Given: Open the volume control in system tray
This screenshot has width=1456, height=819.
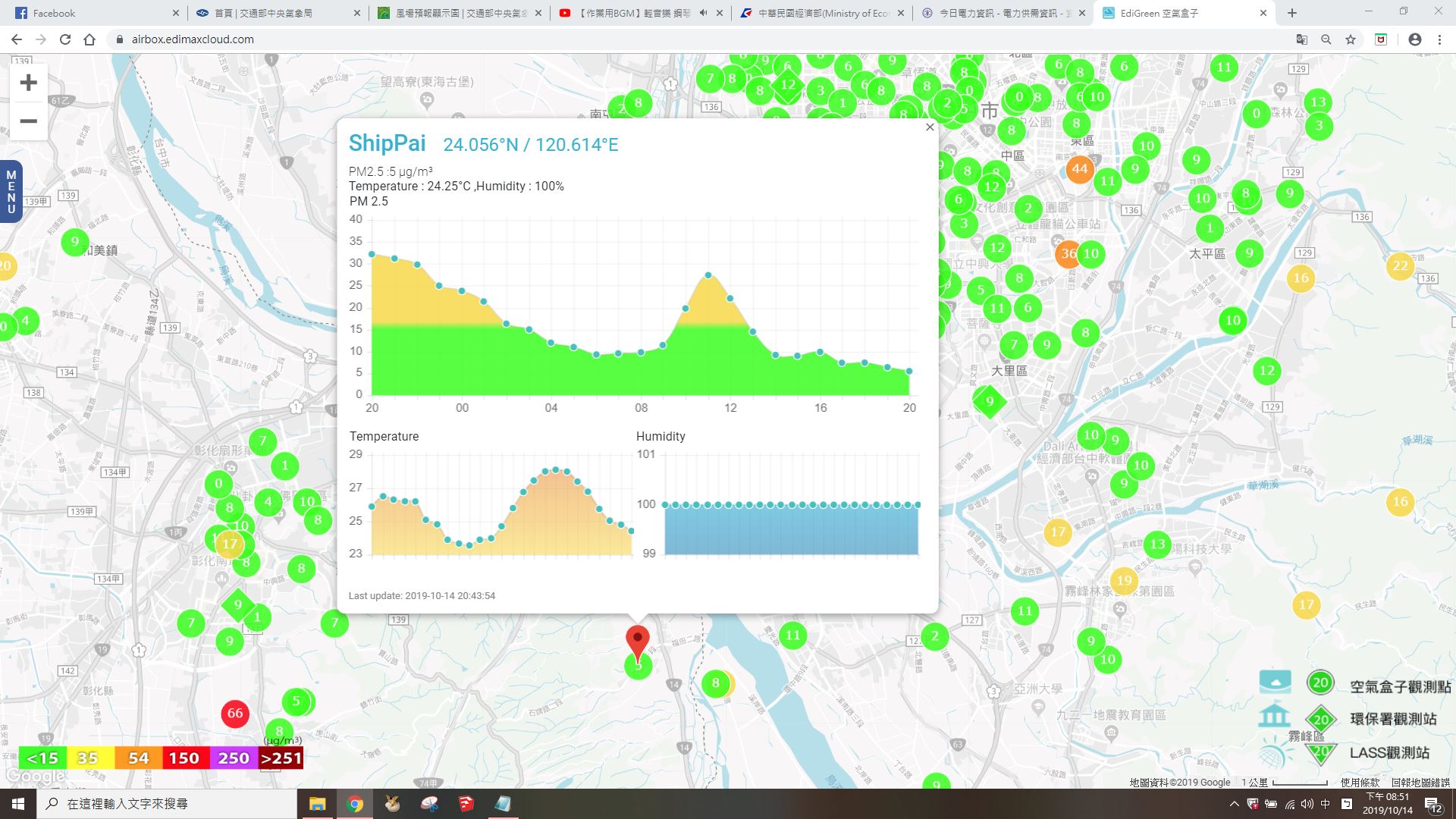Looking at the screenshot, I should tap(1307, 804).
